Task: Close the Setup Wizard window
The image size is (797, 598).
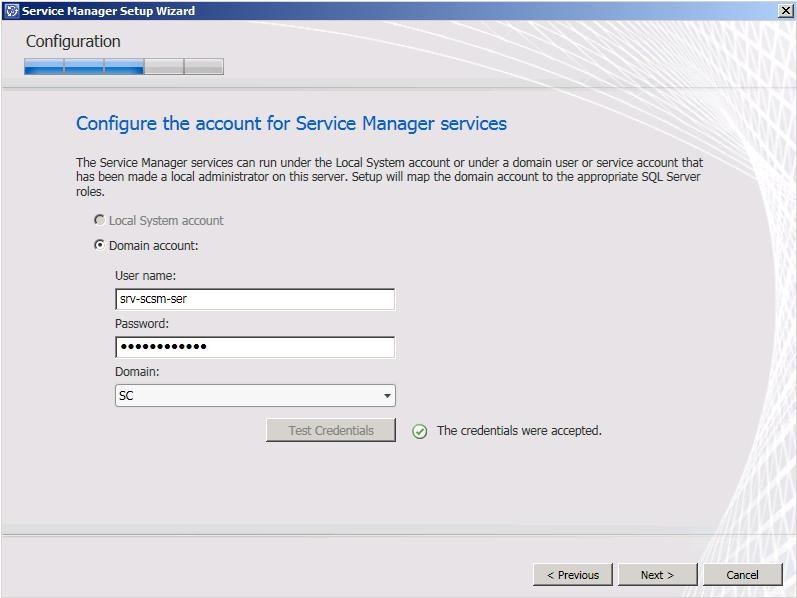Action: (x=784, y=10)
